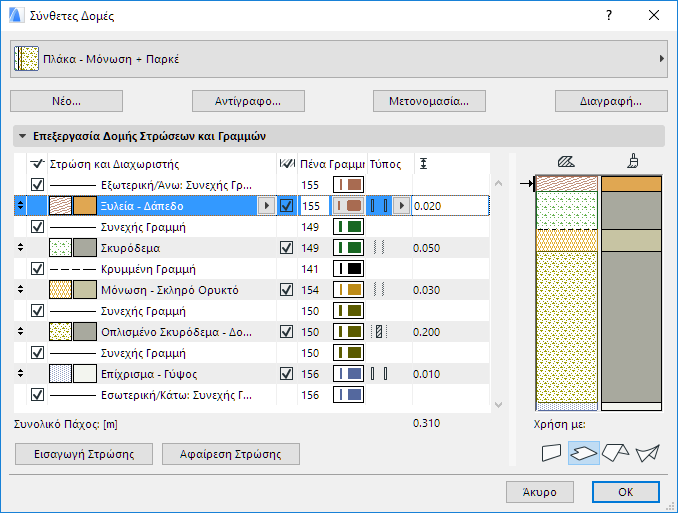Click the help question mark in title bar
Viewport: 678px width, 513px height.
[609, 16]
